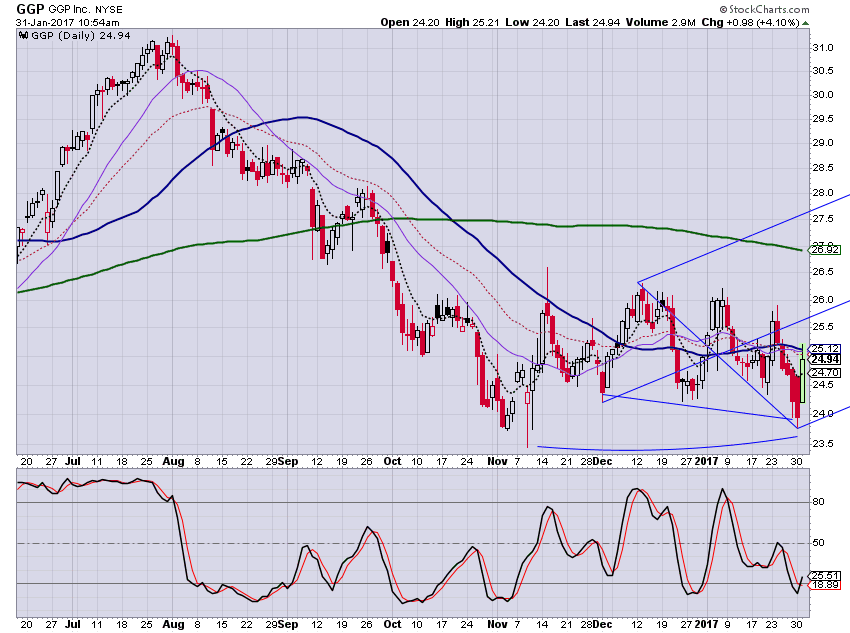Click the Aug label on price chart date axis

[173, 461]
